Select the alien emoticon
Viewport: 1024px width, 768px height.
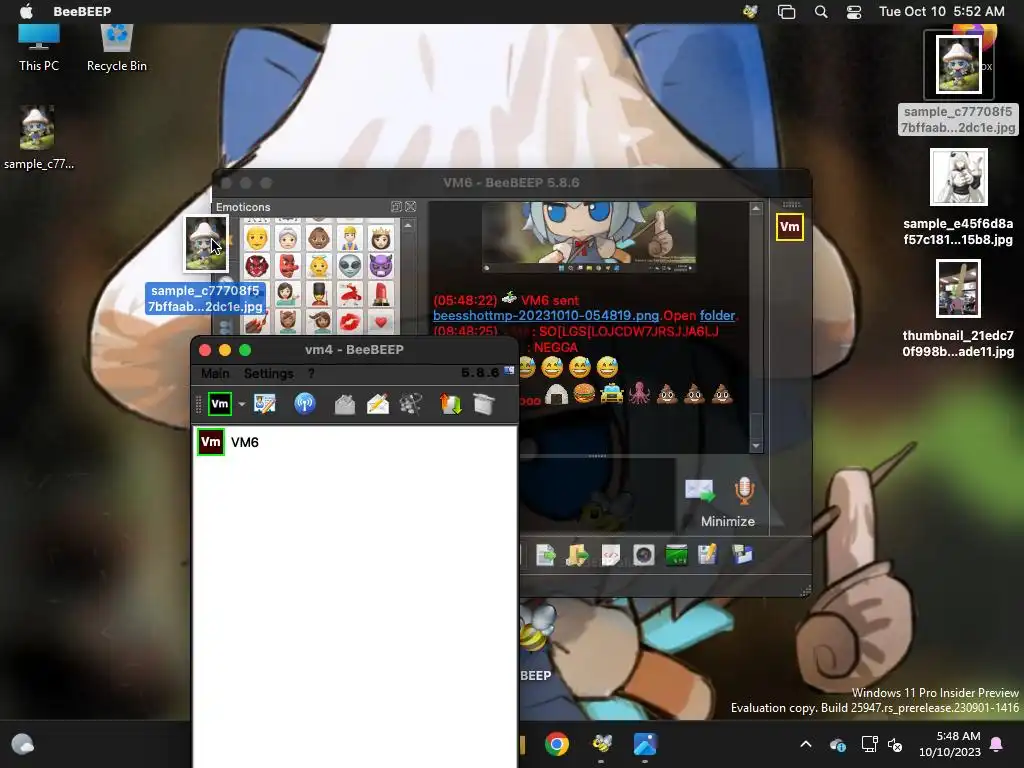coord(350,266)
